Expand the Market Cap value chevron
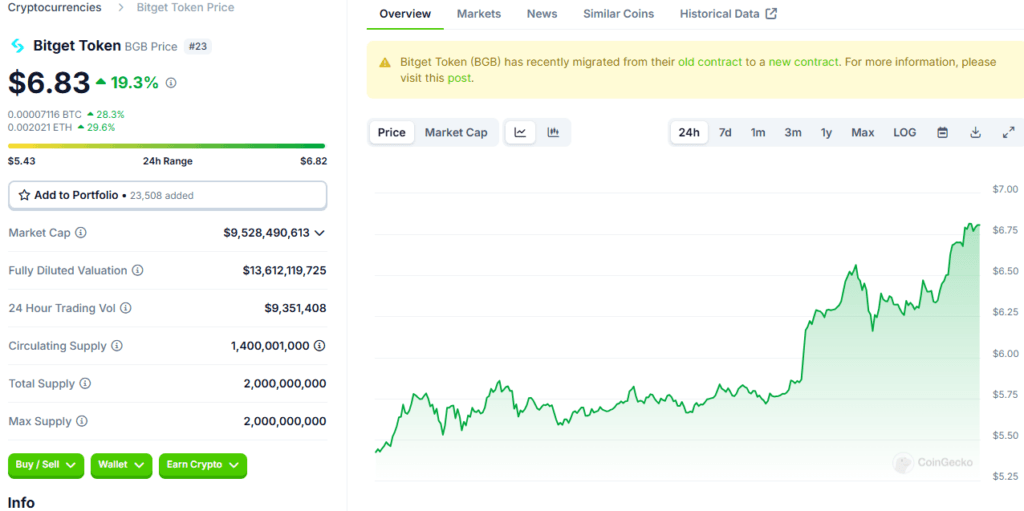Image resolution: width=1024 pixels, height=511 pixels. click(319, 233)
